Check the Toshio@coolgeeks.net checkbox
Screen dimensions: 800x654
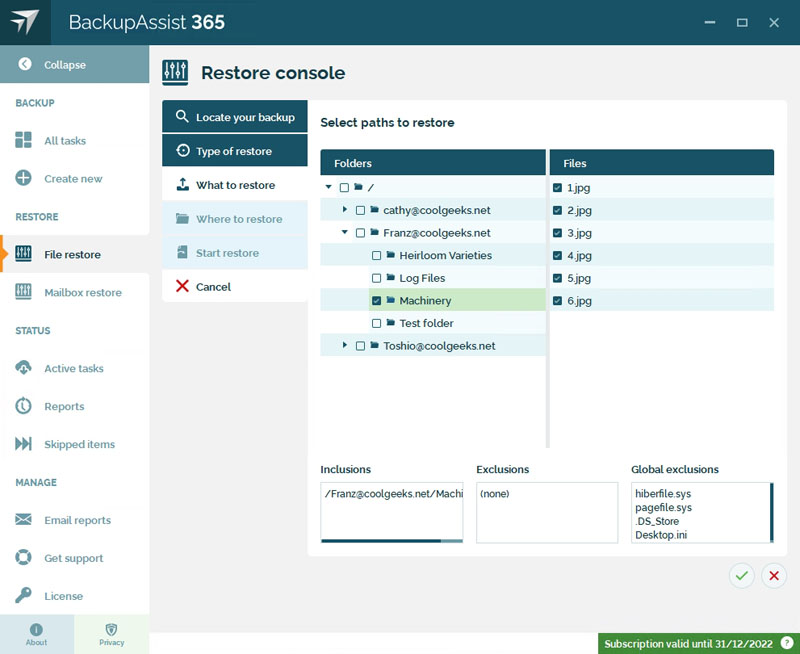pos(360,346)
